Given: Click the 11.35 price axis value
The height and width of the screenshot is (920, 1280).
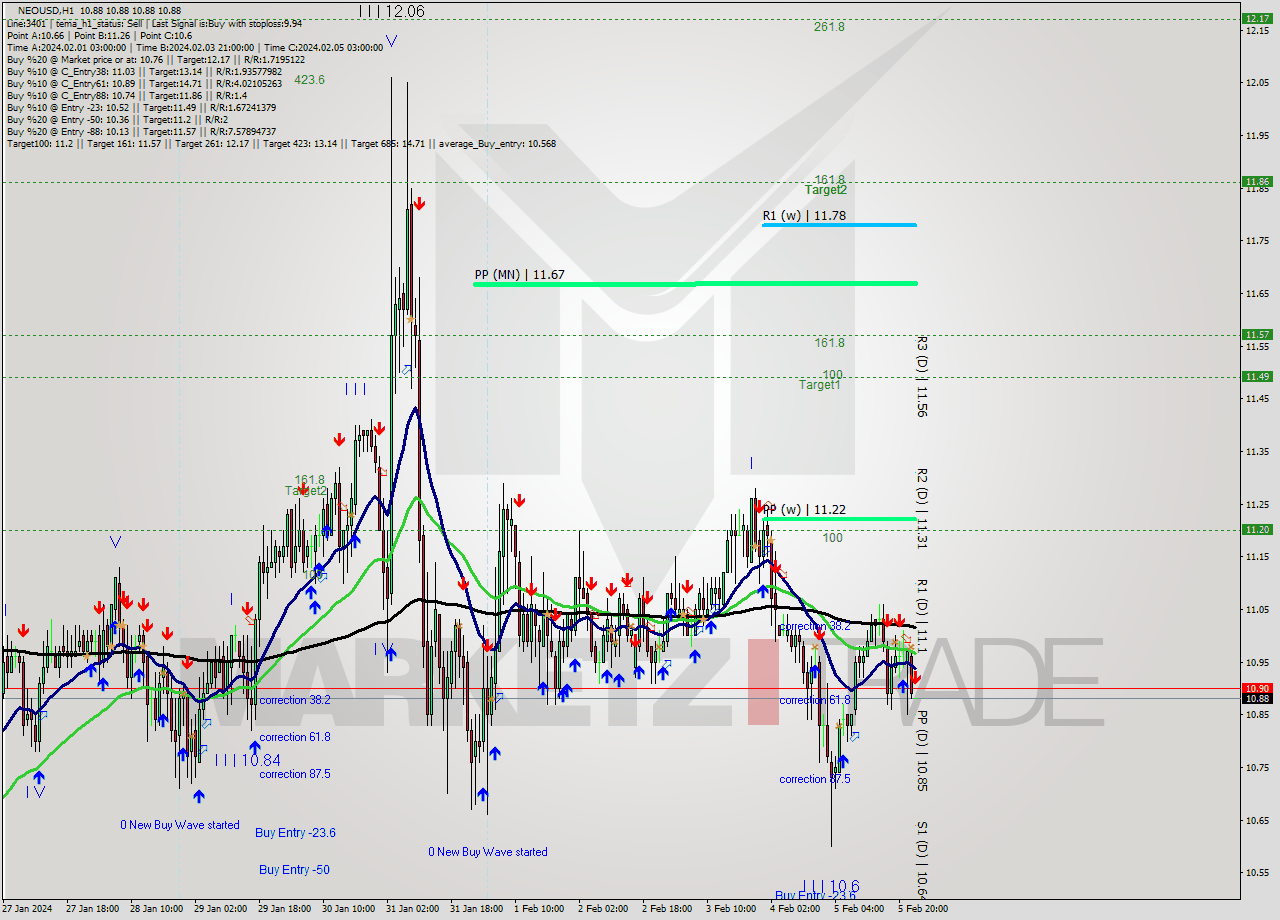Looking at the screenshot, I should click(1257, 451).
